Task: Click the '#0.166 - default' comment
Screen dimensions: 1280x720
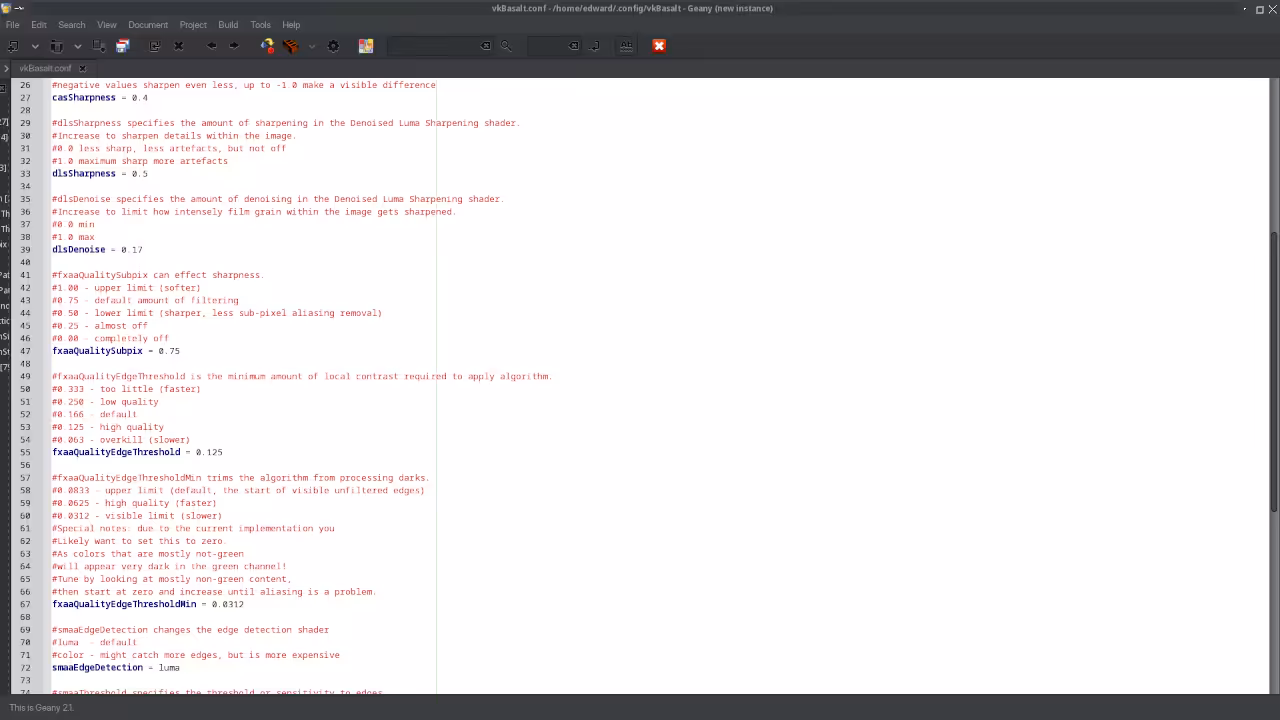Action: coord(94,414)
